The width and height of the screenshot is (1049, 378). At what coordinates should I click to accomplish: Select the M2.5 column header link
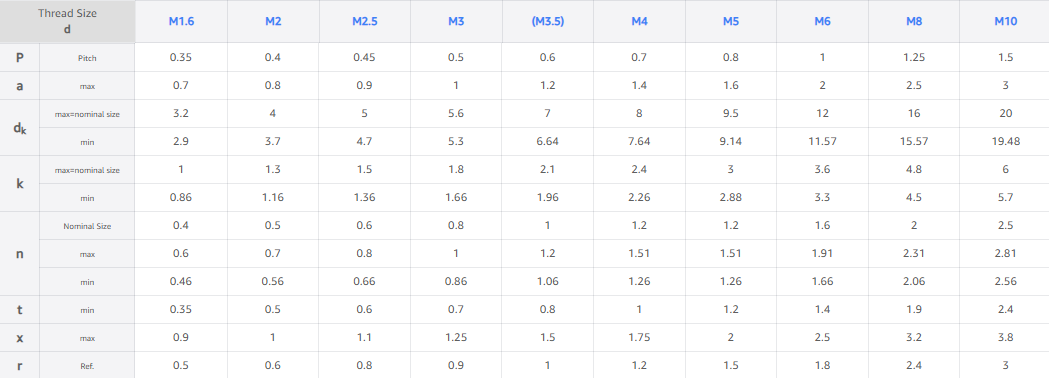point(365,21)
